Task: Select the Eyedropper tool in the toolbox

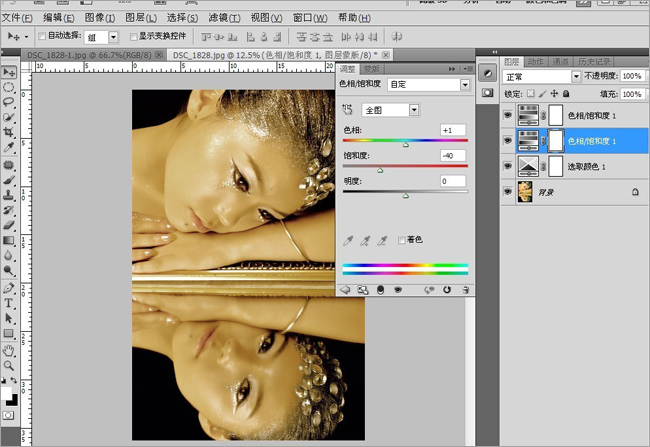Action: (9, 147)
